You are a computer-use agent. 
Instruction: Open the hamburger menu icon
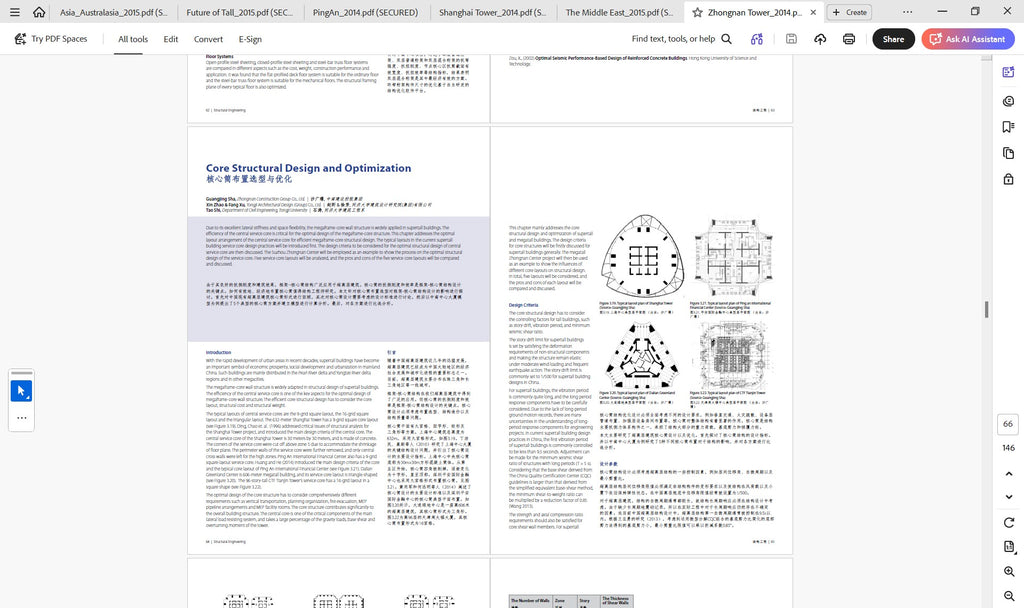click(14, 12)
